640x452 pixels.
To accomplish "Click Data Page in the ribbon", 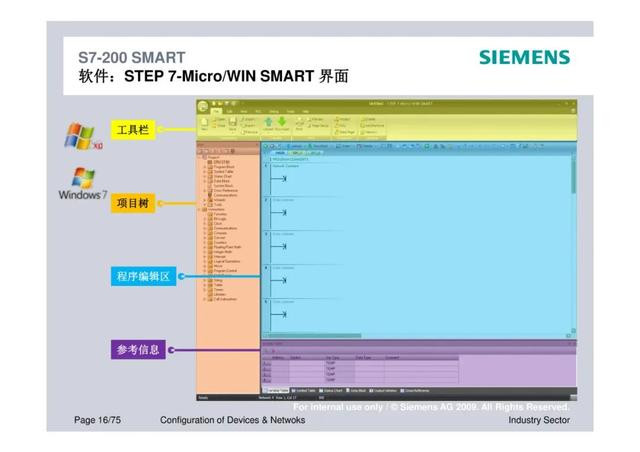I will (x=346, y=132).
